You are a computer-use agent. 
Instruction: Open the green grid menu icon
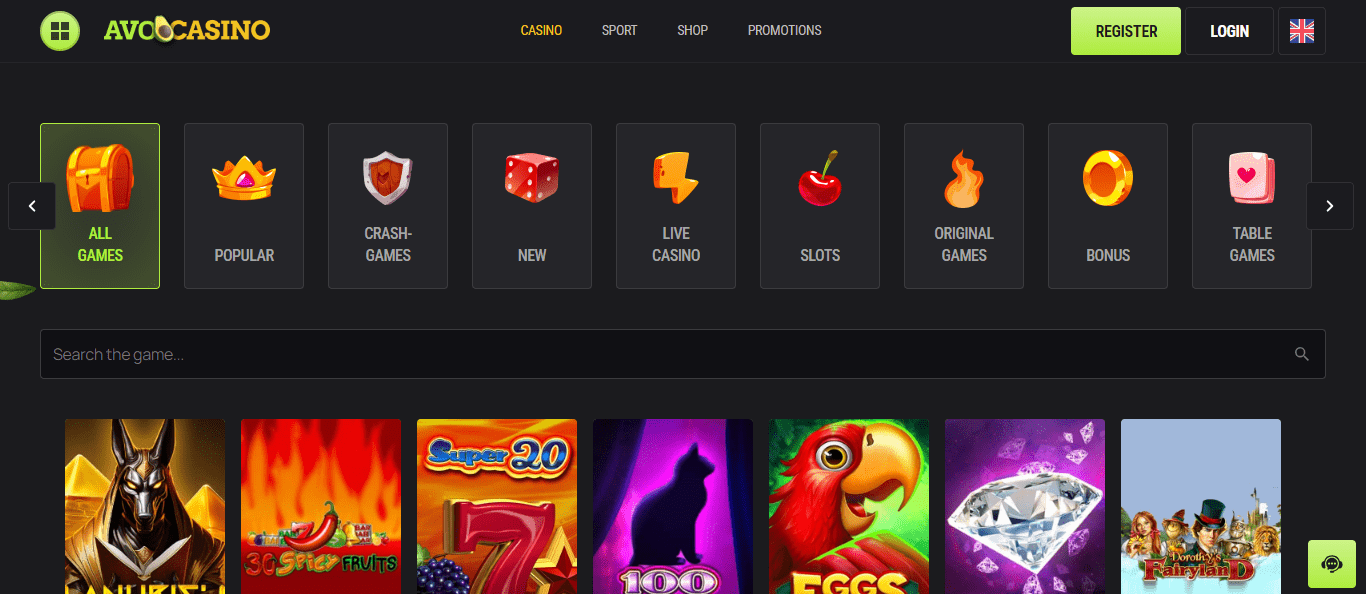[60, 31]
